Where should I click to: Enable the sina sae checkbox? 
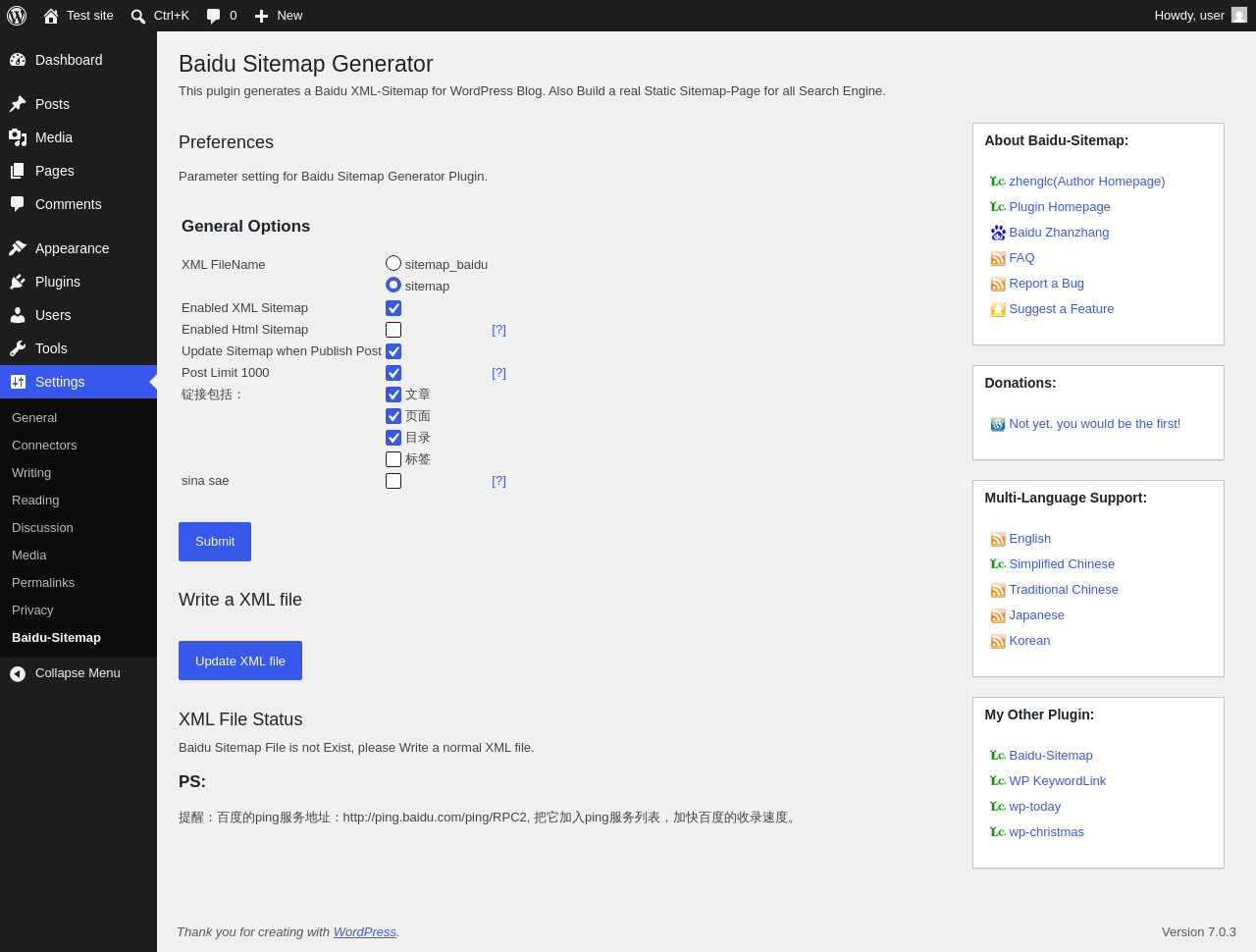(393, 481)
